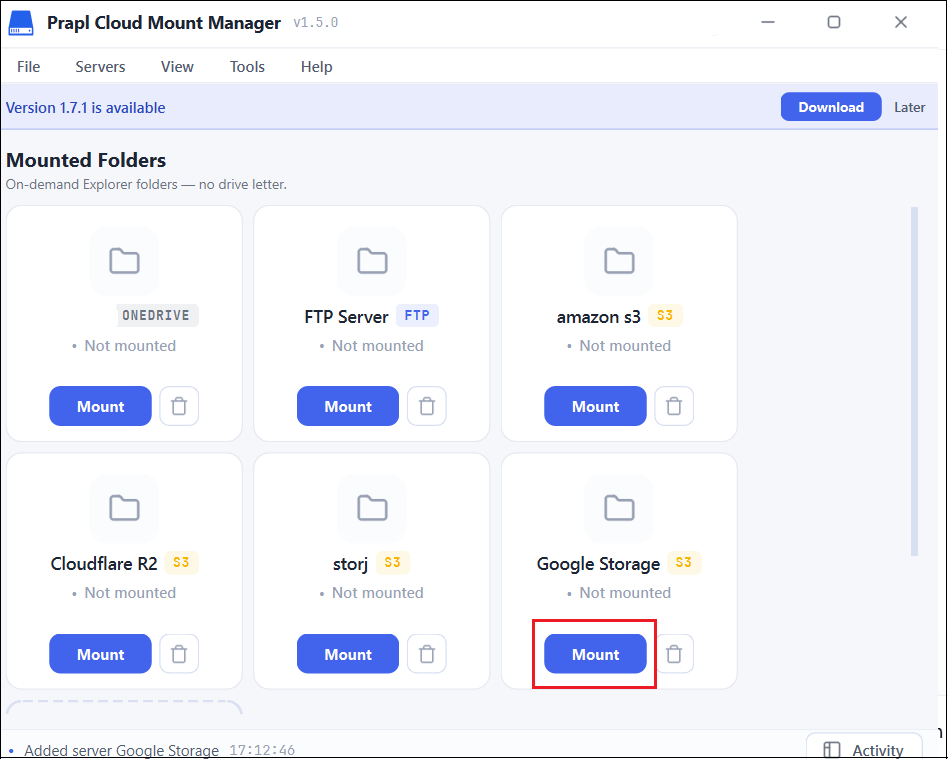Open the Servers menu
This screenshot has width=948, height=759.
tap(100, 67)
